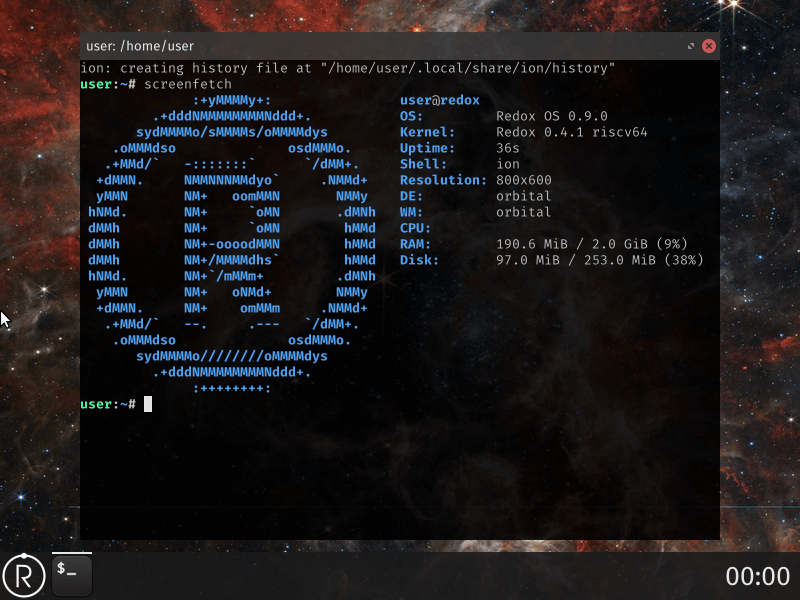Screen dimensions: 800x600
Task: Close the terminal with the red X
Action: [709, 46]
